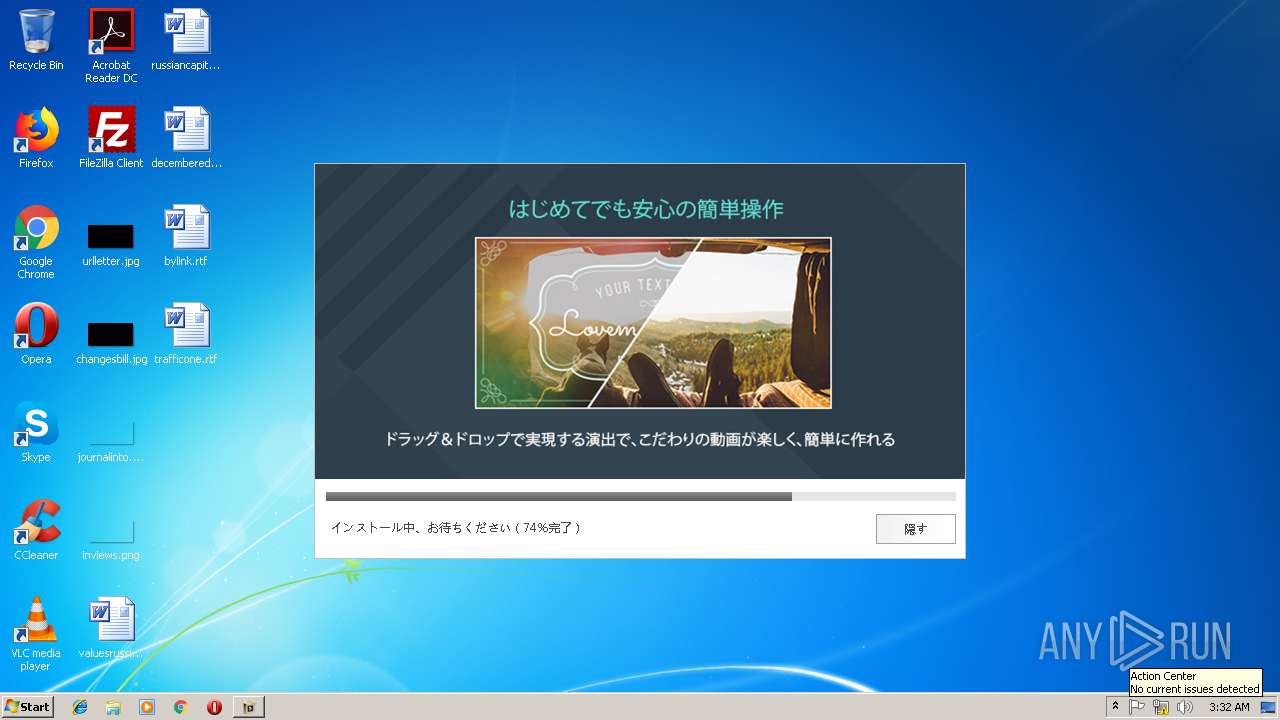Open Internet Explorer from taskbar

click(80, 707)
